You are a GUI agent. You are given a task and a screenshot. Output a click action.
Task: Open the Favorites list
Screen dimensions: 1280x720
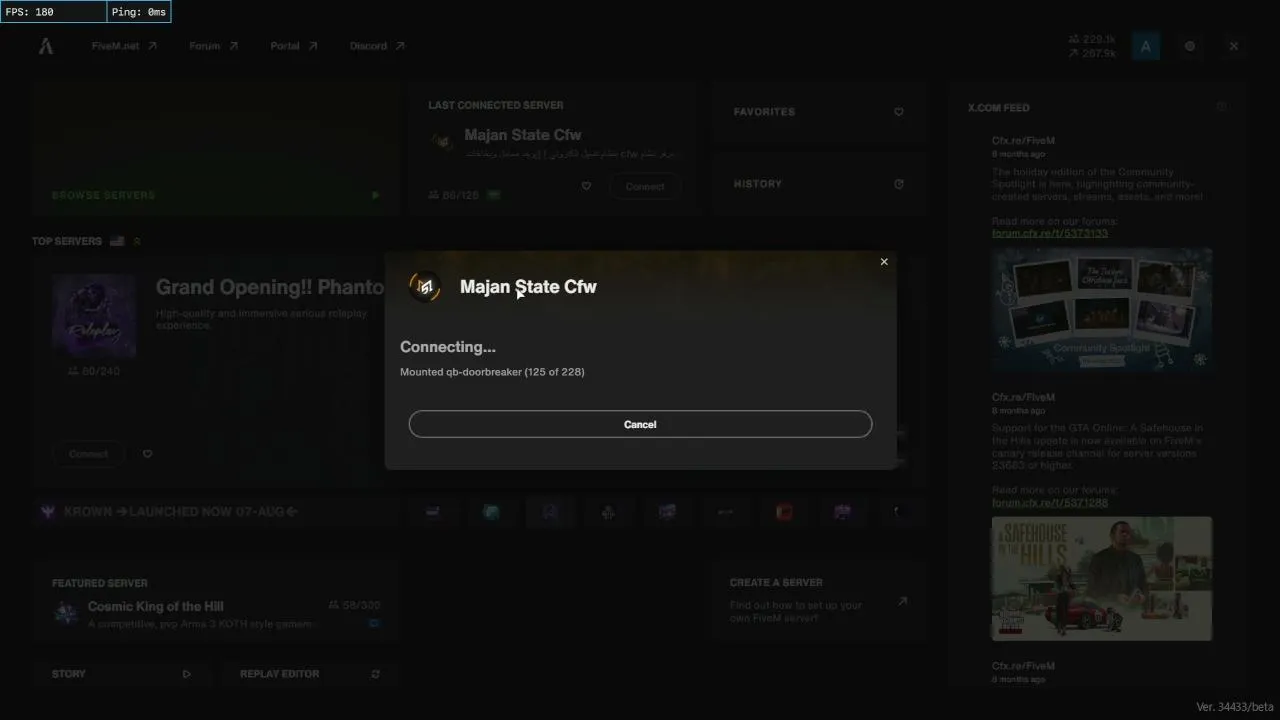[x=818, y=112]
